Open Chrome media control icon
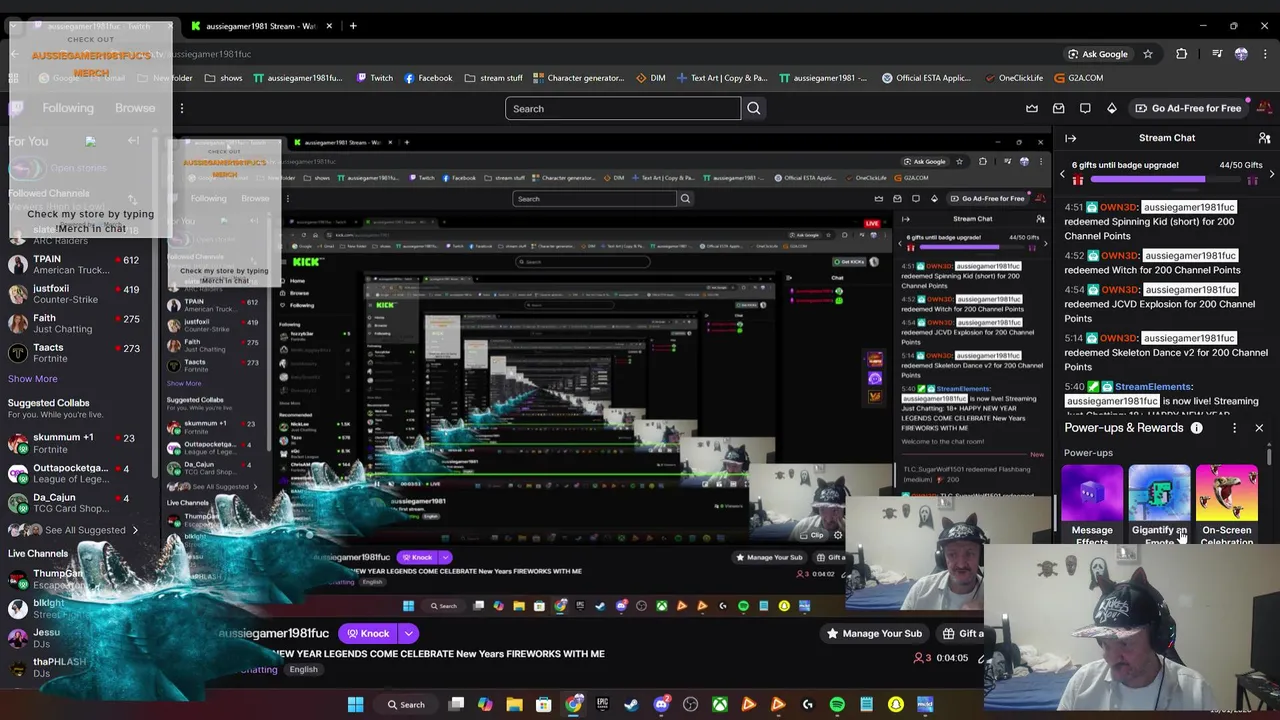Screen dimensions: 1280x720 (x=1217, y=54)
